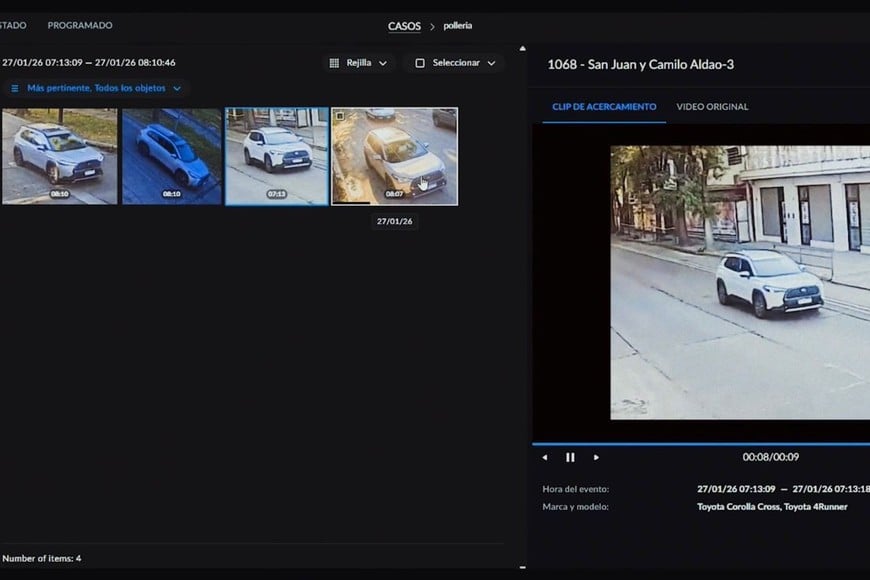Screen dimensions: 870x580
Task: Open the PROGRAMADO tab
Action: (79, 25)
